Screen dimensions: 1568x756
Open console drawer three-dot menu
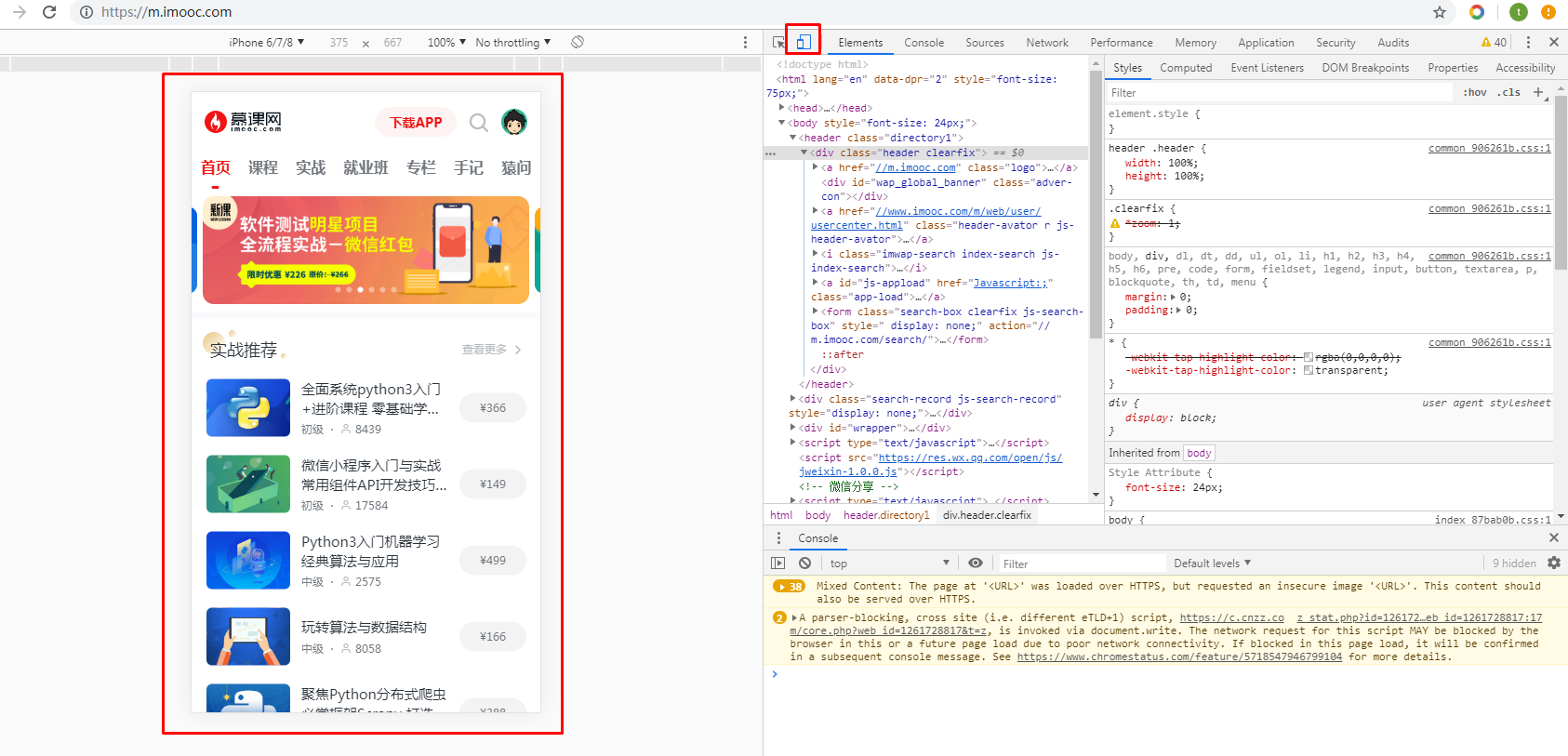[x=779, y=538]
